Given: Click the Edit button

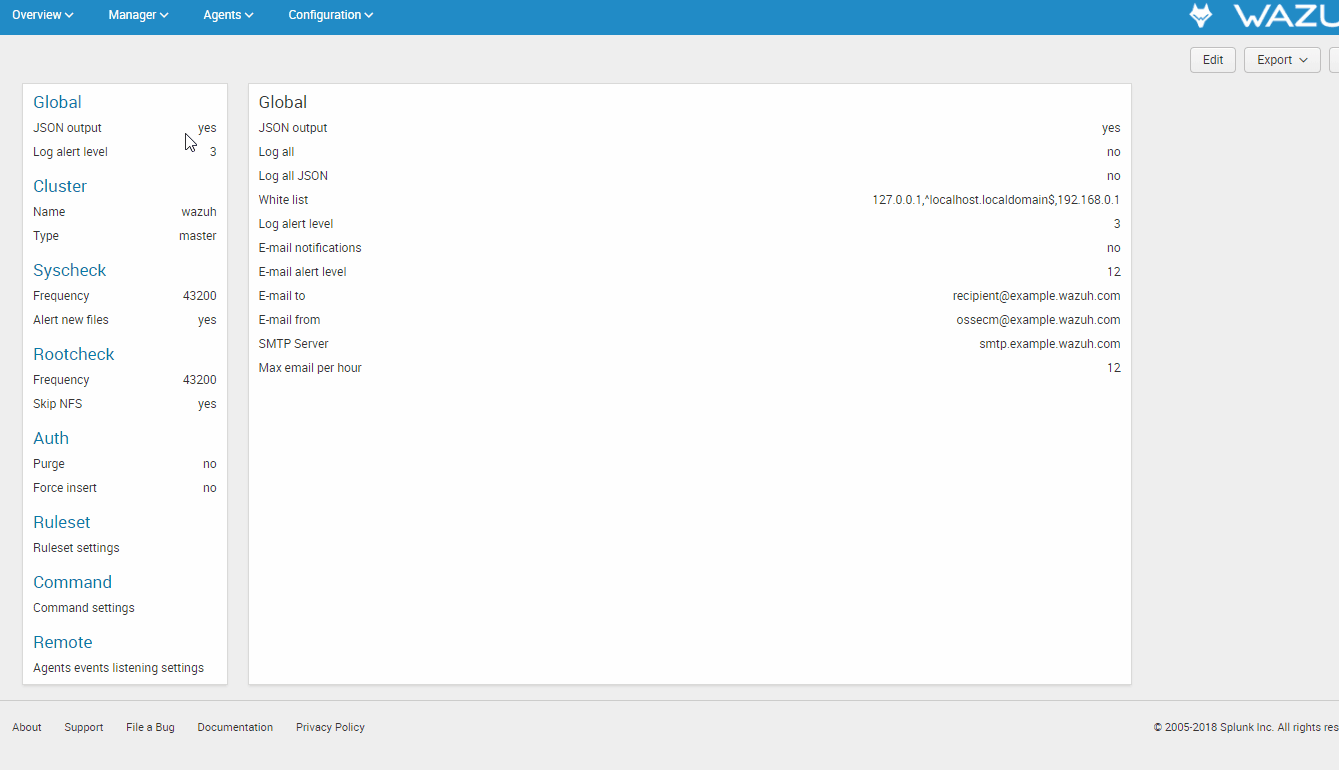Looking at the screenshot, I should point(1213,60).
